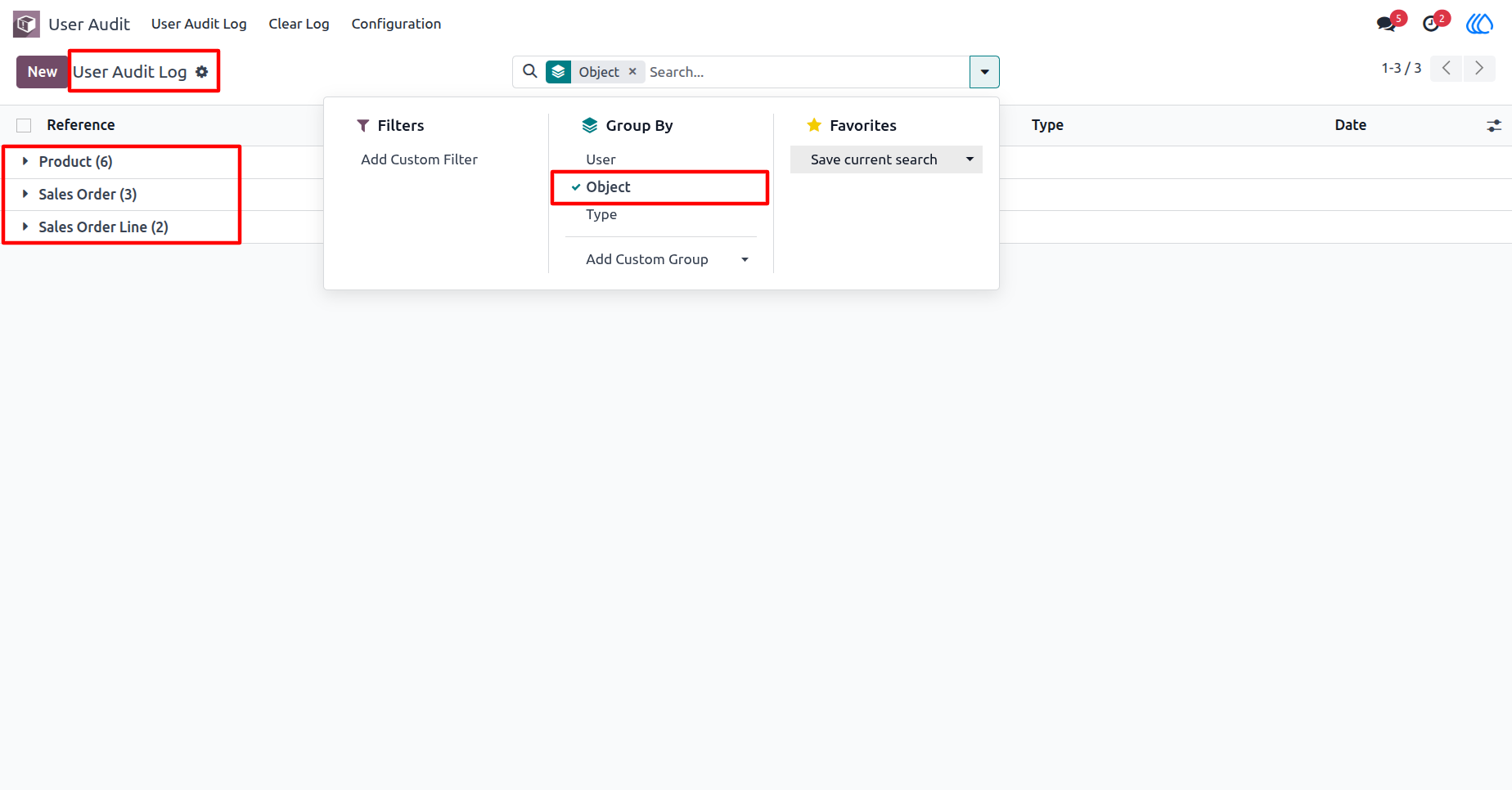Open the Save current search dropdown
The width and height of the screenshot is (1512, 790).
(886, 159)
